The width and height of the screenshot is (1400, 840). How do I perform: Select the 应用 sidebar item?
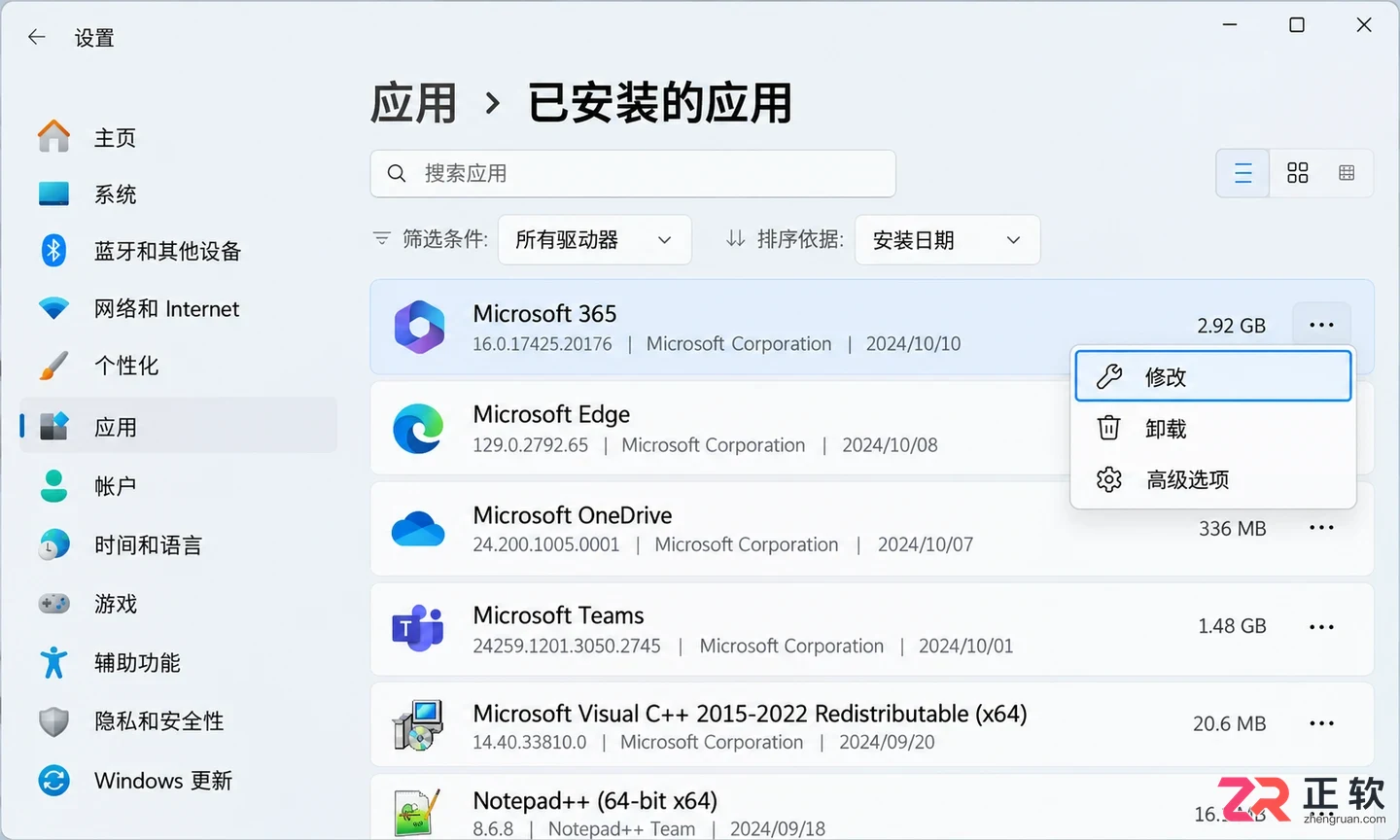pyautogui.click(x=178, y=426)
